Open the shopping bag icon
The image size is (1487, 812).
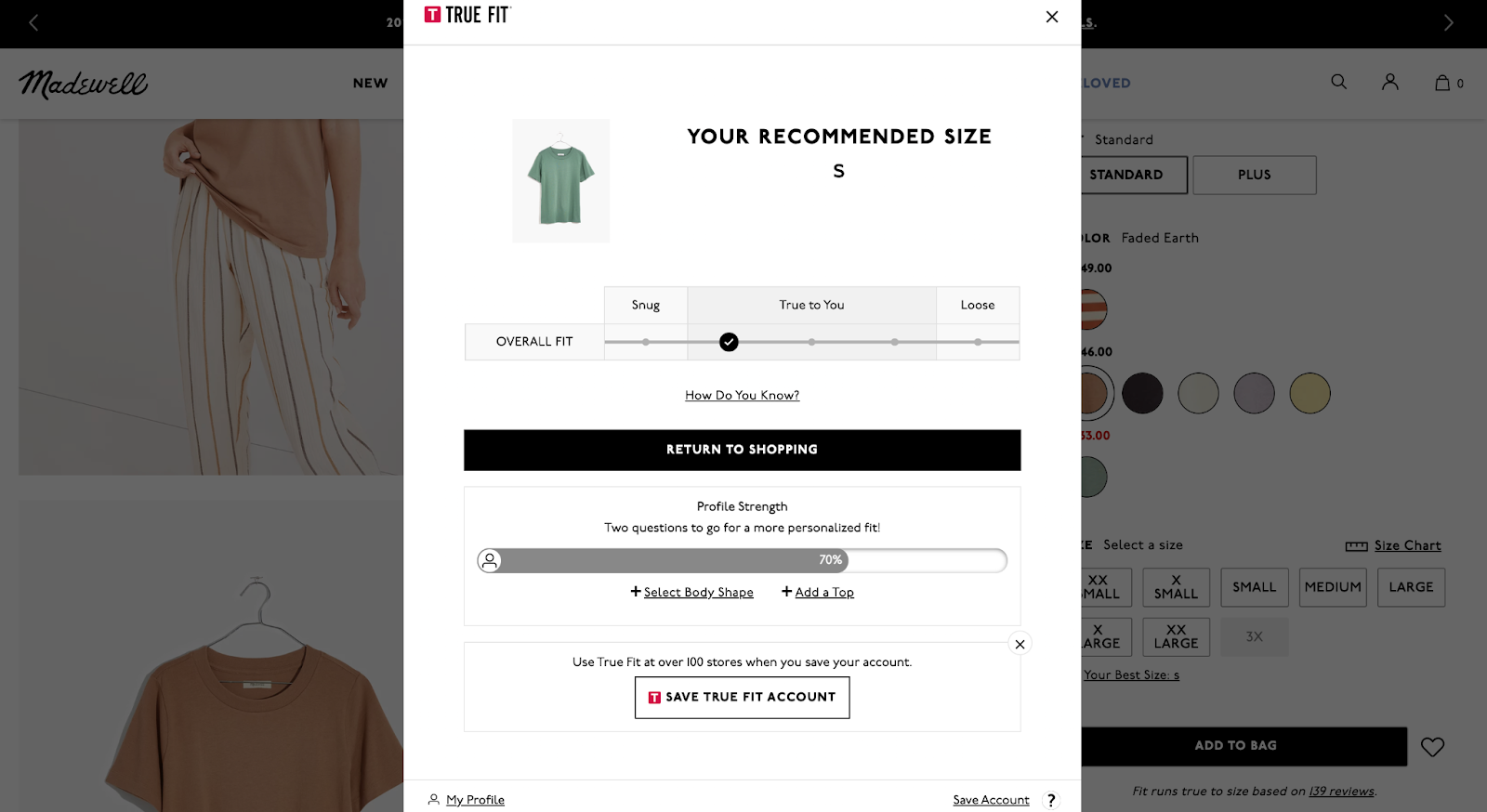(x=1443, y=83)
